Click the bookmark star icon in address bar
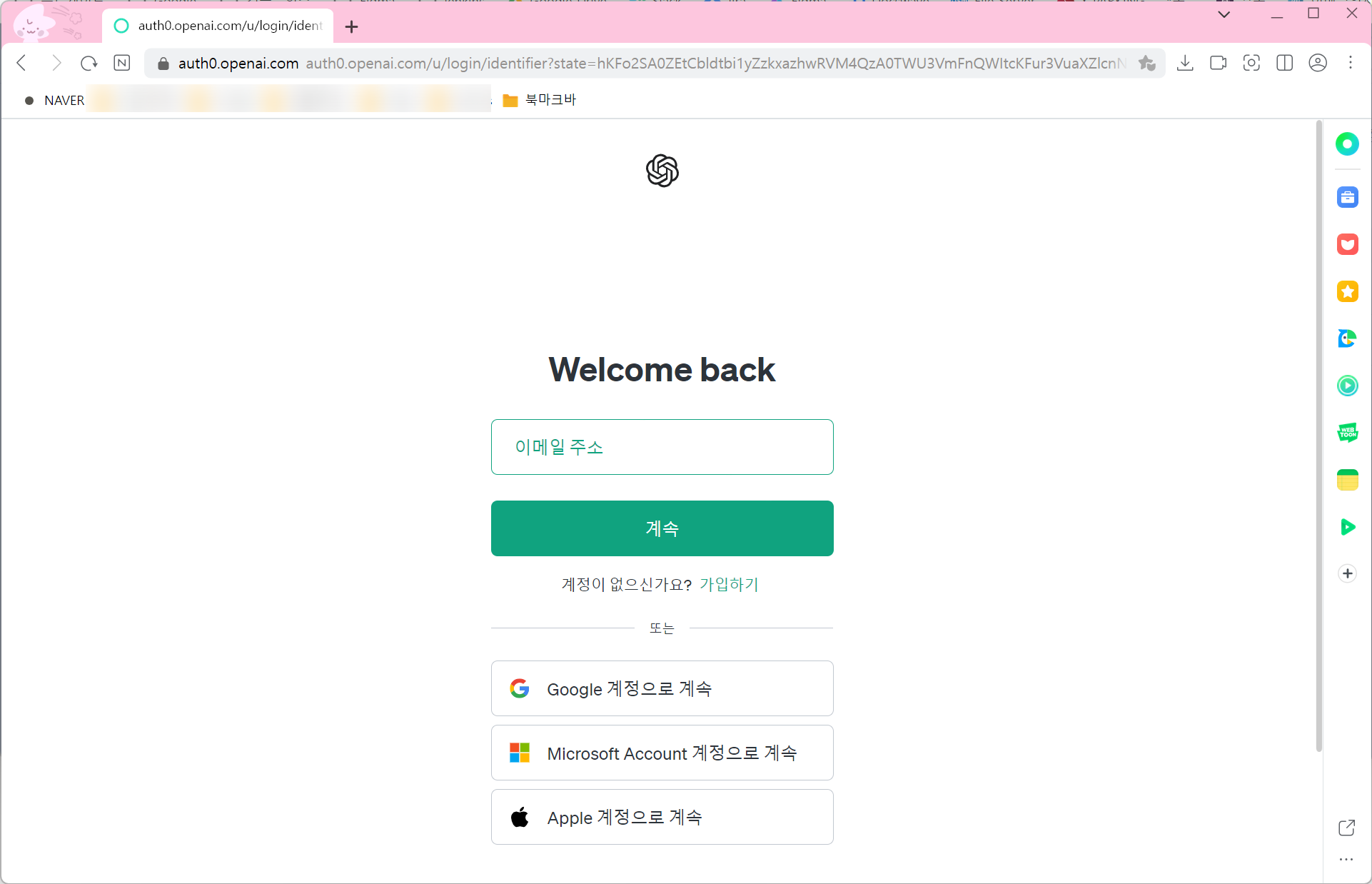Screen dimensions: 1372x884 [x=1146, y=63]
